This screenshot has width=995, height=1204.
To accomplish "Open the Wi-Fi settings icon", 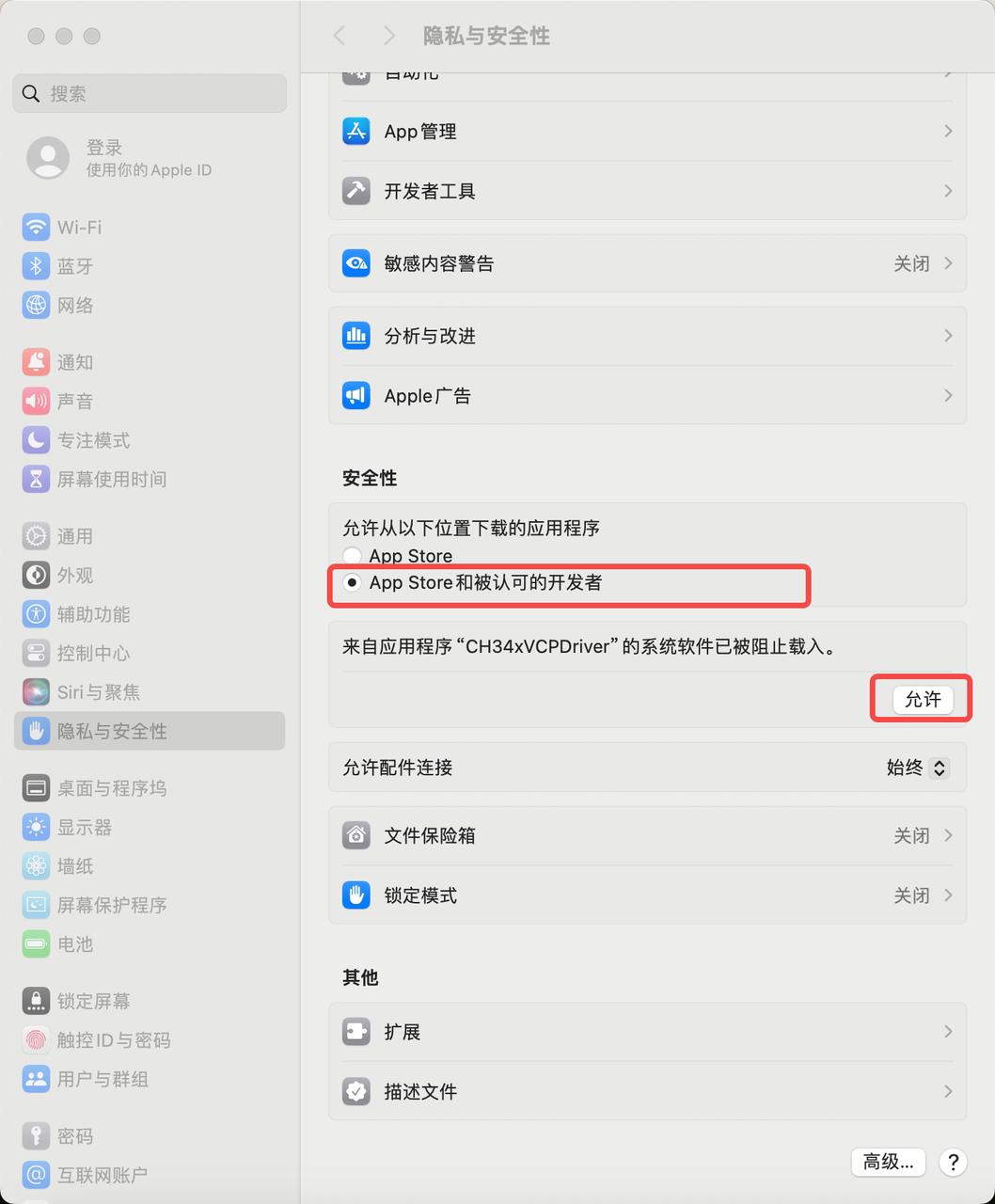I will click(x=36, y=227).
